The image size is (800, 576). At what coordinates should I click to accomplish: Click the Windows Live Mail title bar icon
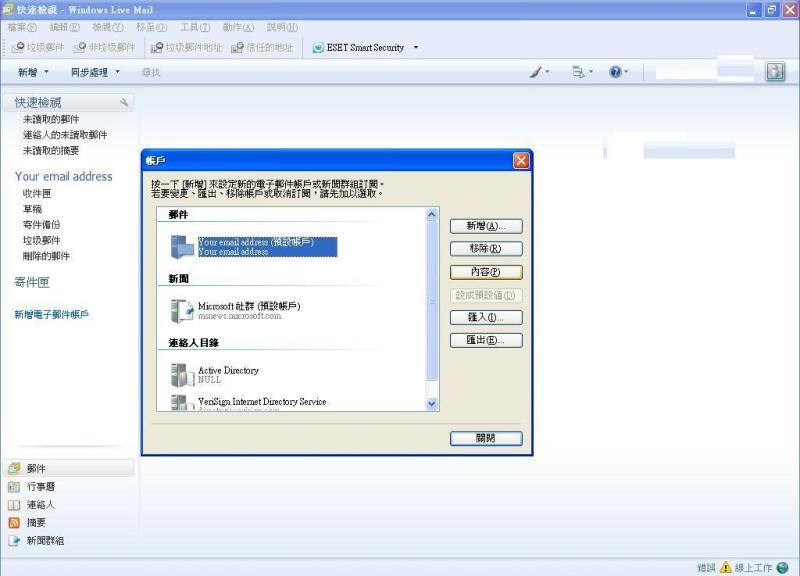pos(8,10)
